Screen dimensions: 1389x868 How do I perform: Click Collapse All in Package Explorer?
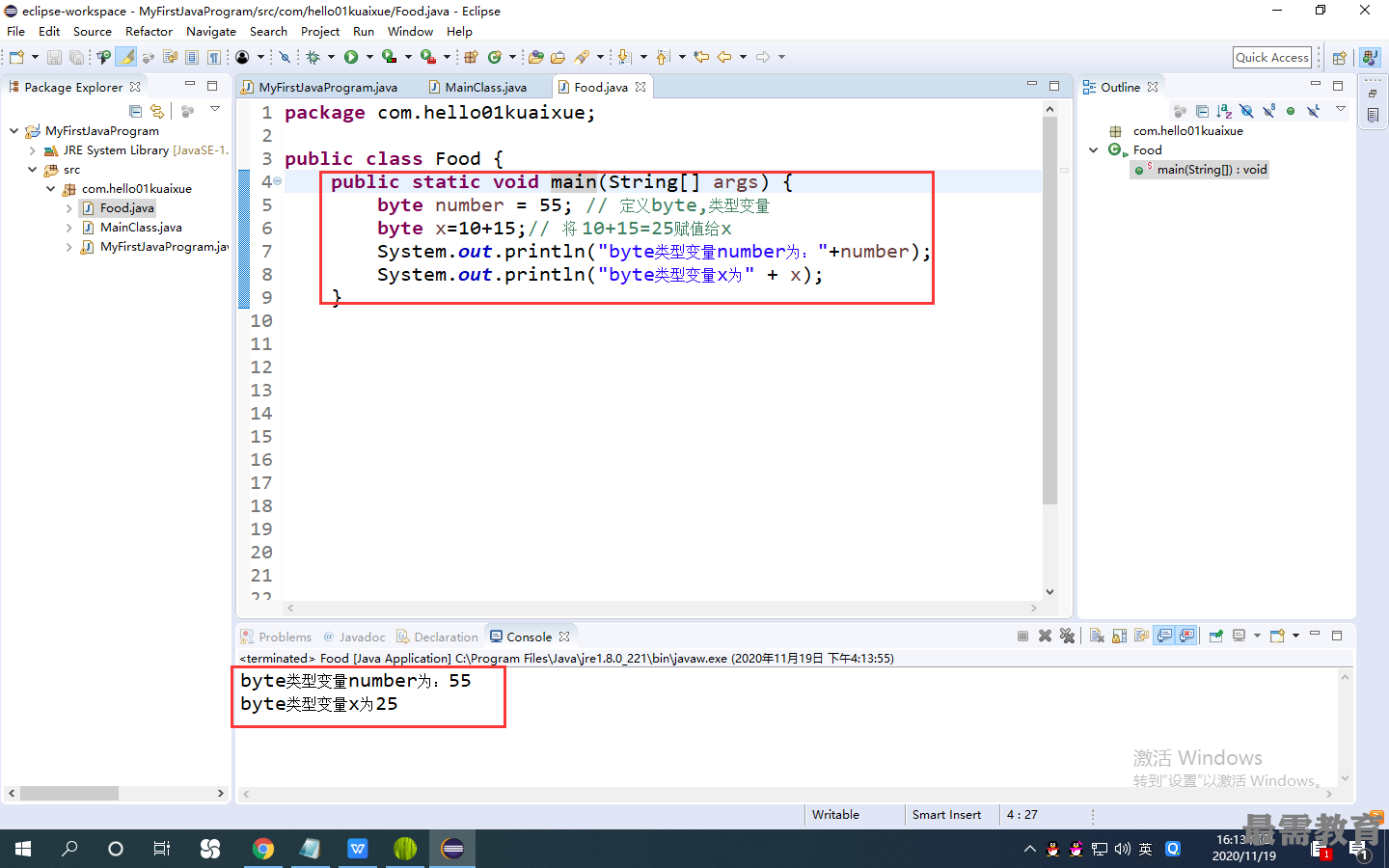coord(135,111)
